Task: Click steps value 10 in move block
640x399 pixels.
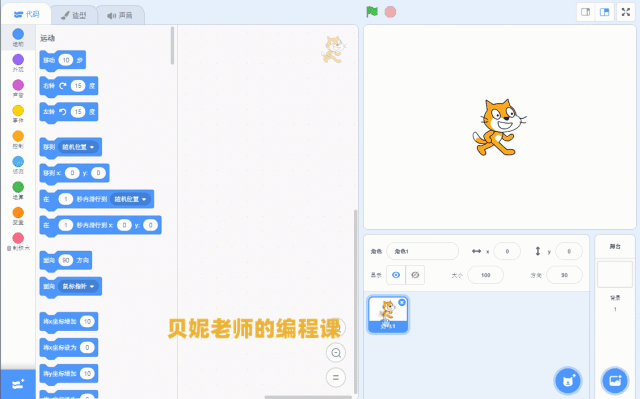Action: [x=66, y=60]
